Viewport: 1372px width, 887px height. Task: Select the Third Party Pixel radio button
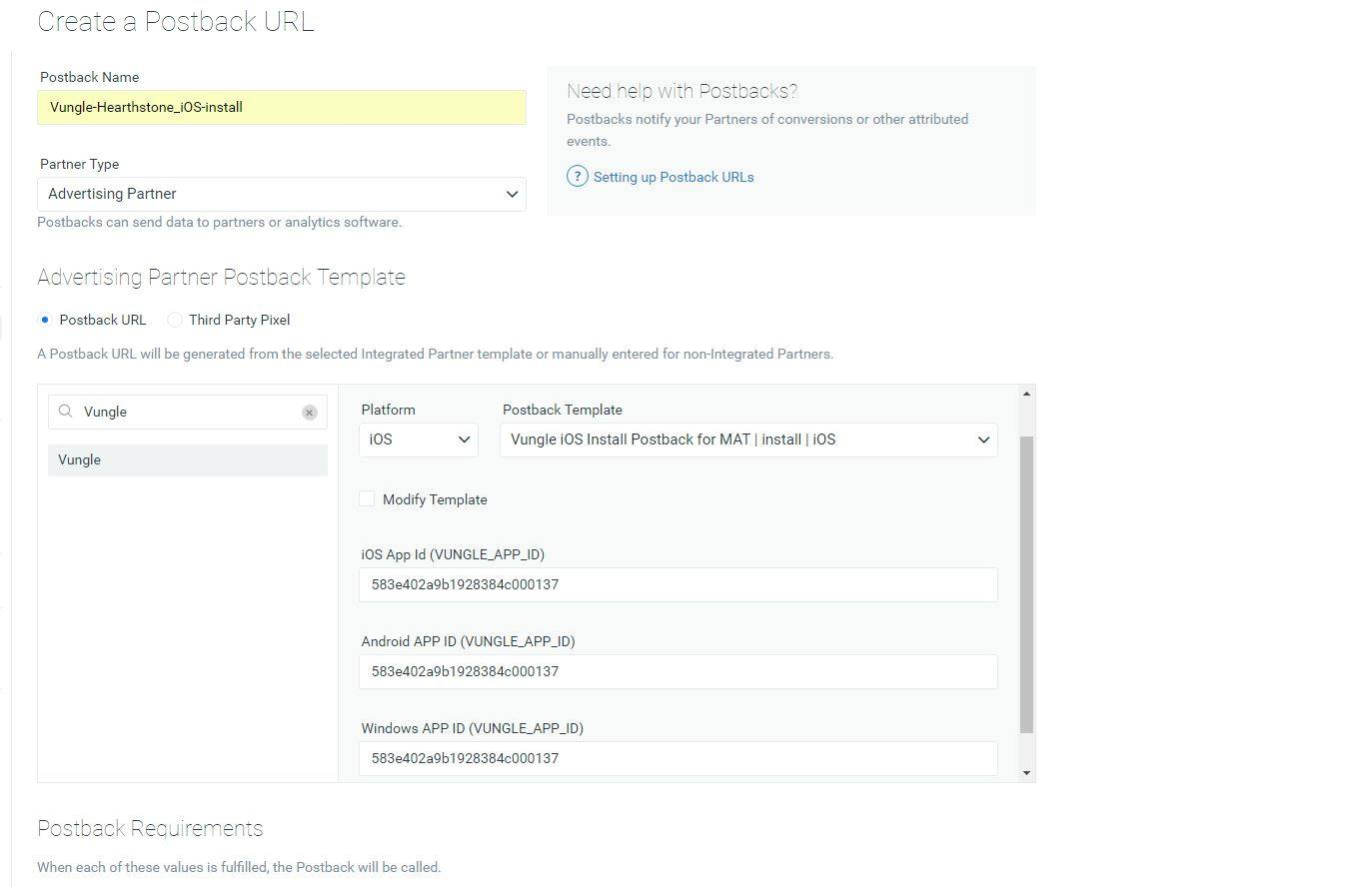175,320
